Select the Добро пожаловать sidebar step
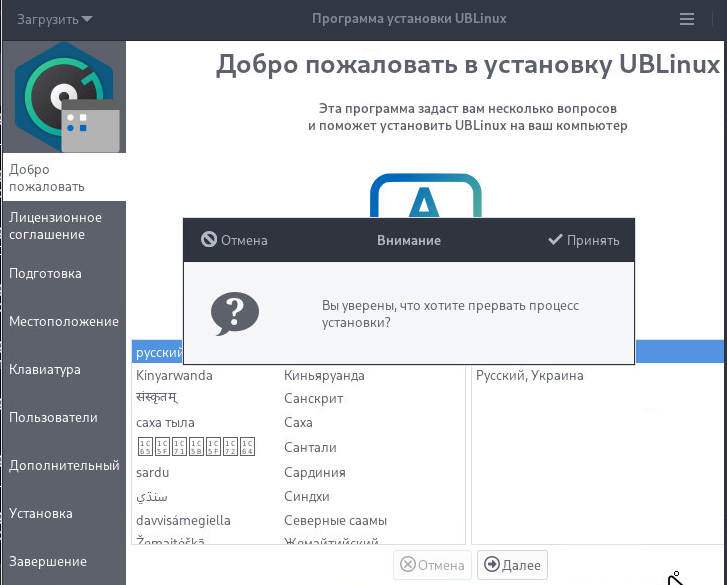Viewport: 727px width, 585px height. [x=64, y=178]
